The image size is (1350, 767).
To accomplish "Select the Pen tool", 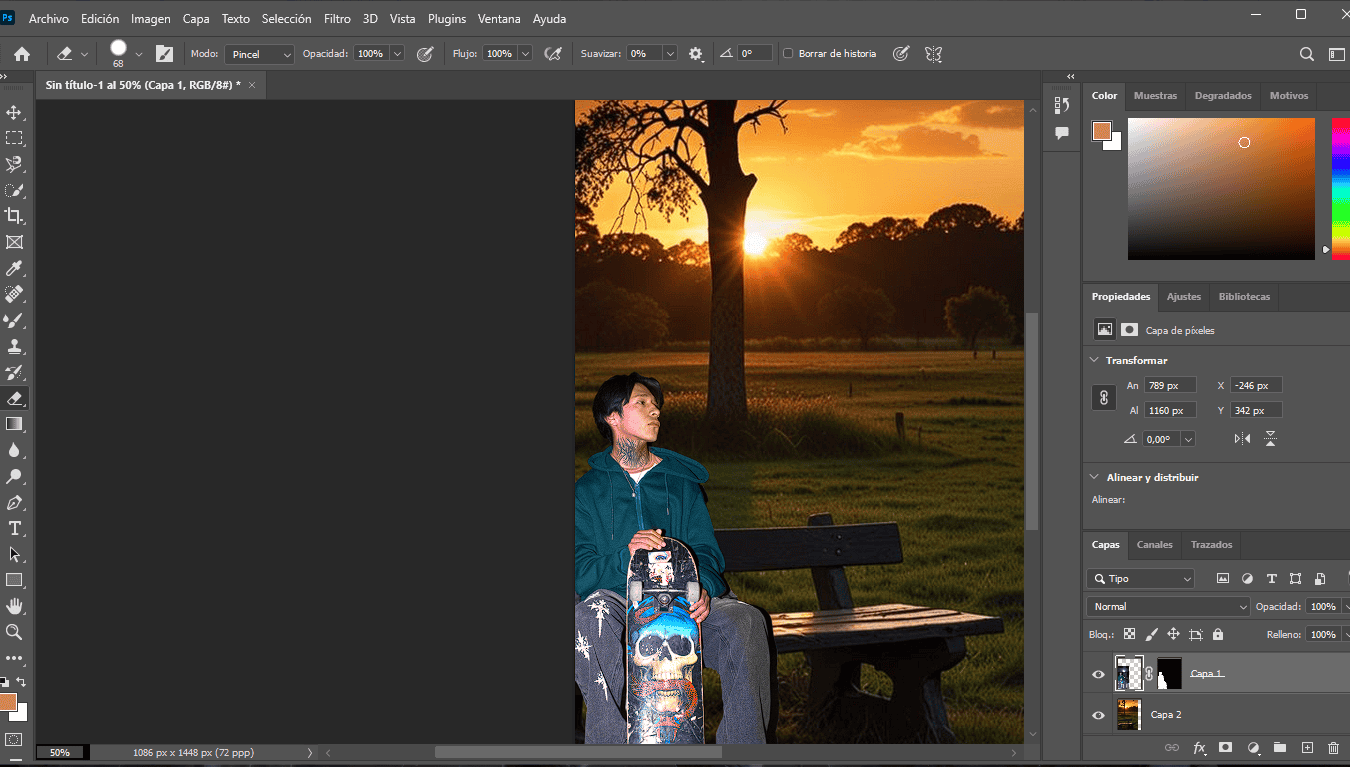I will (x=14, y=502).
